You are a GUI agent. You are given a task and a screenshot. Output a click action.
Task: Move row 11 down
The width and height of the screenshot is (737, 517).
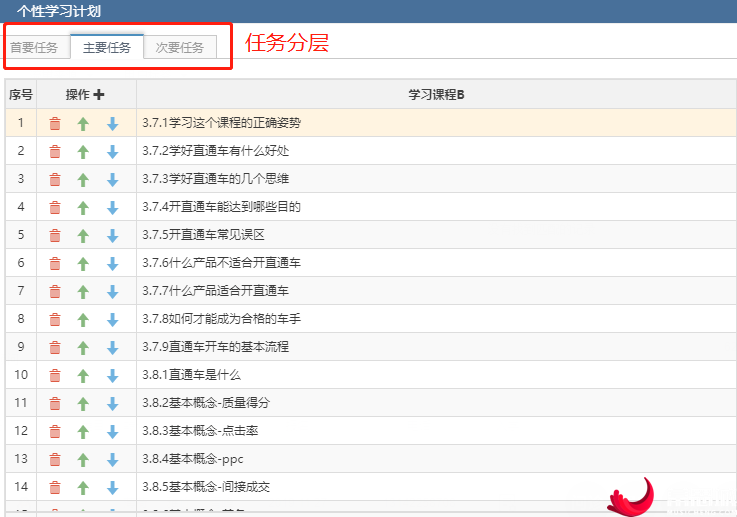[112, 404]
